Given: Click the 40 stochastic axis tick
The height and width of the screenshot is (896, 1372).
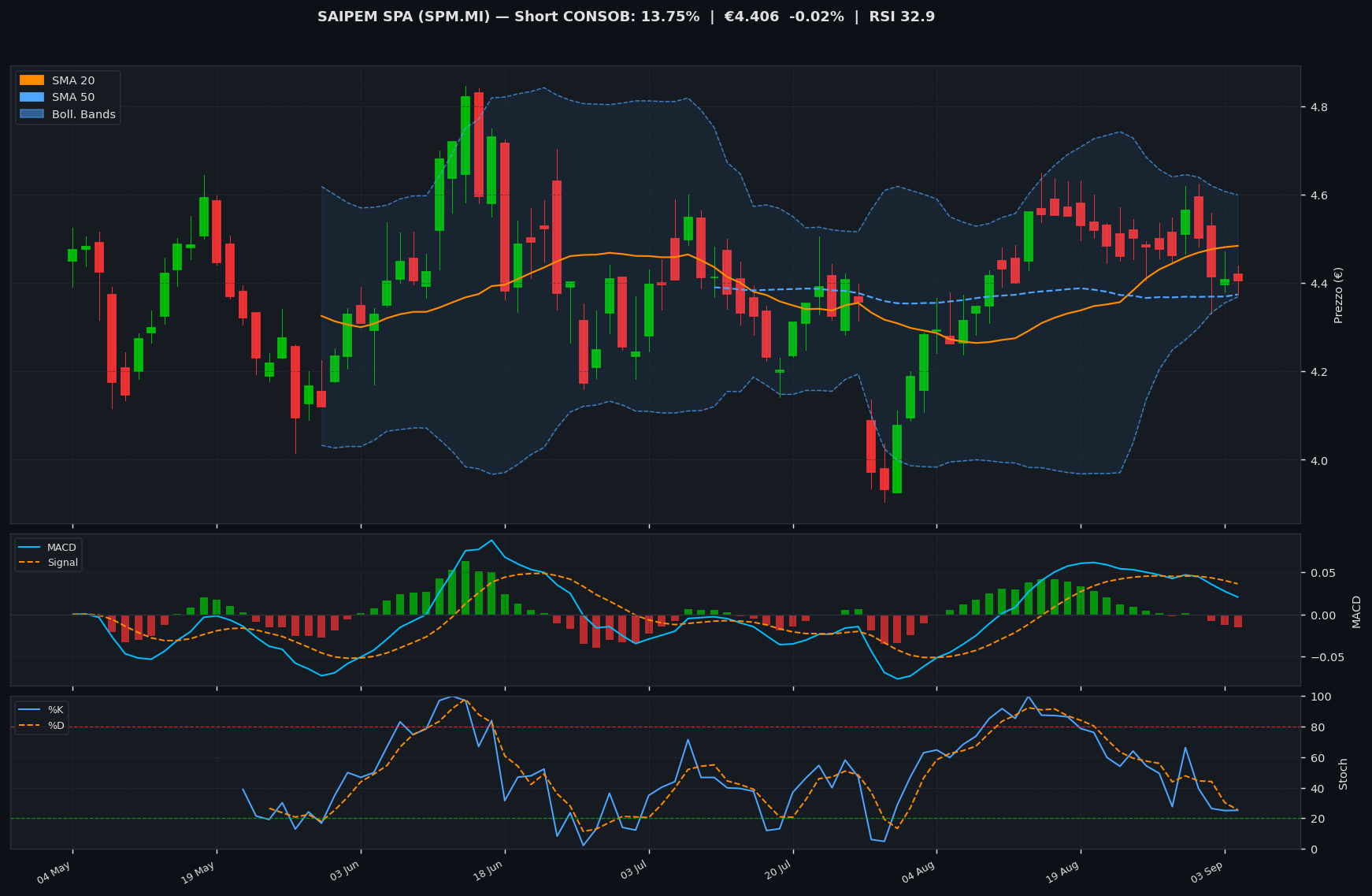Looking at the screenshot, I should coord(1316,789).
